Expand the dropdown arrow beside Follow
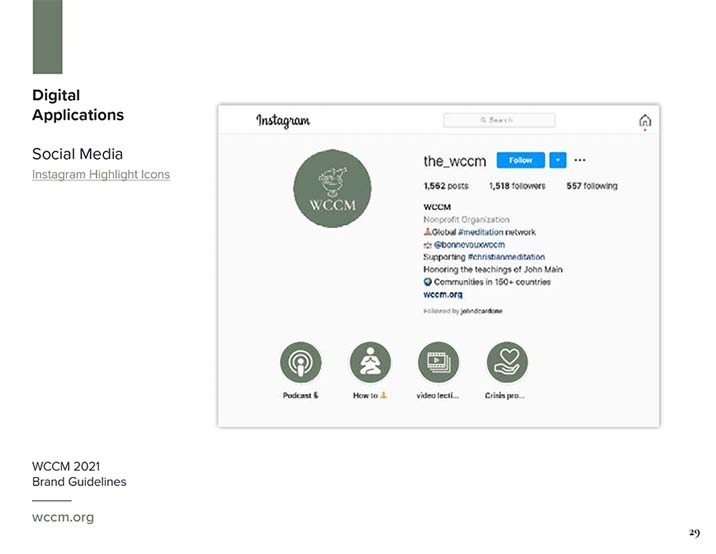Image resolution: width=716 pixels, height=554 pixels. coord(558,160)
